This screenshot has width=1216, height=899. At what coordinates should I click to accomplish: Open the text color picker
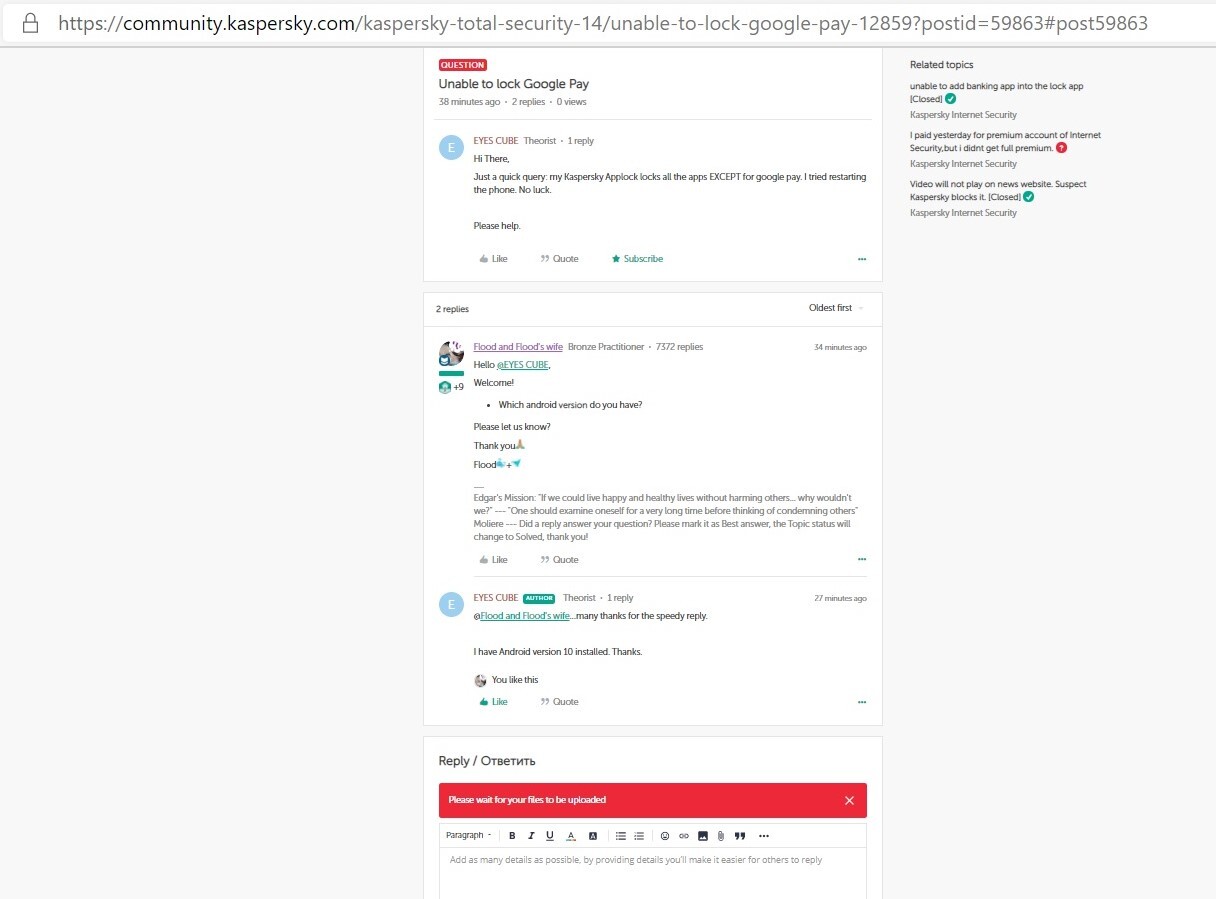[571, 836]
